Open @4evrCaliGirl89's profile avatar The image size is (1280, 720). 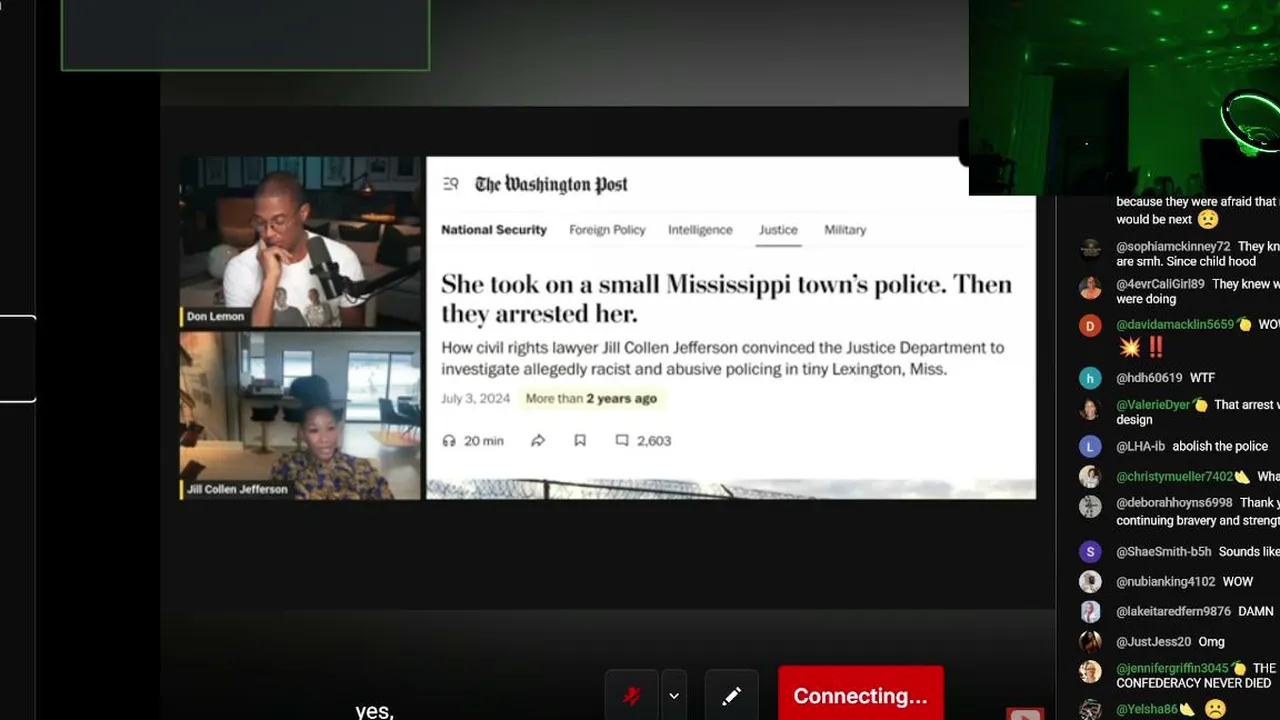[x=1090, y=288]
